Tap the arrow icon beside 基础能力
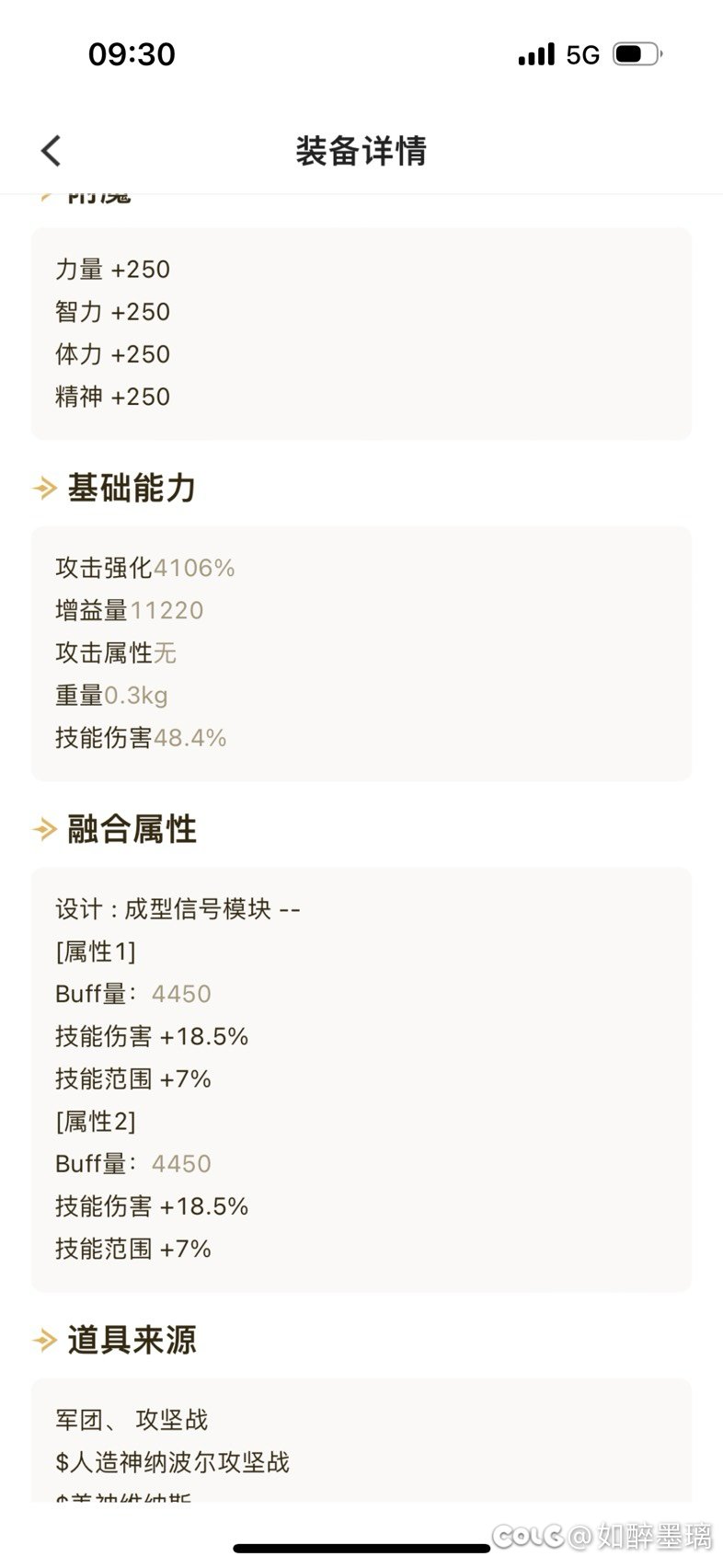The image size is (723, 1568). [45, 489]
